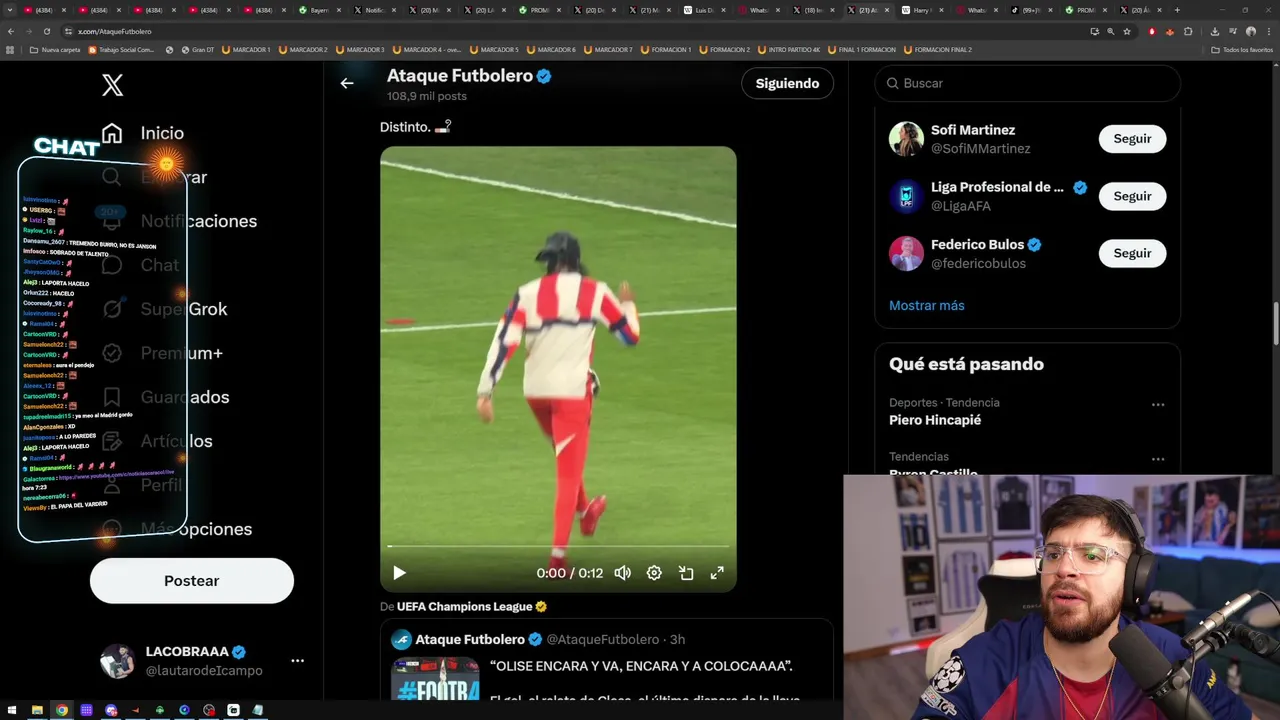Go back in Chrome browser
This screenshot has width=1280, height=720.
coord(10,31)
